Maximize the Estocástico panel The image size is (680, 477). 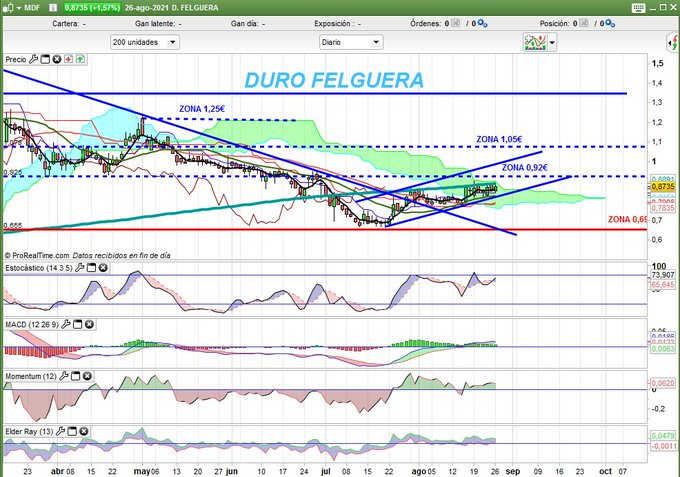tap(92, 268)
